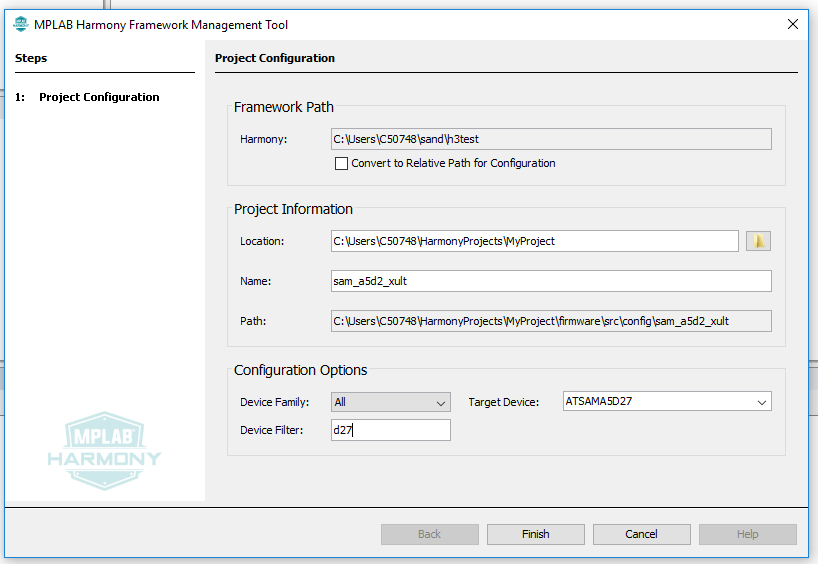Click the Harmony label
Viewport: 818px width, 564px height.
coord(263,139)
